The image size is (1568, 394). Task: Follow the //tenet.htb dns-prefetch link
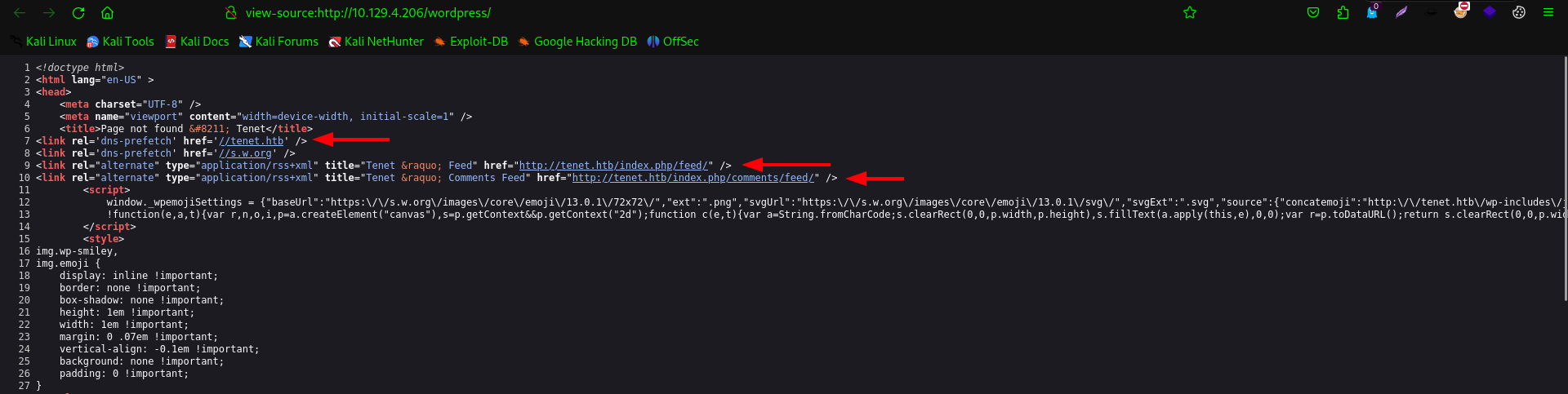tap(251, 141)
